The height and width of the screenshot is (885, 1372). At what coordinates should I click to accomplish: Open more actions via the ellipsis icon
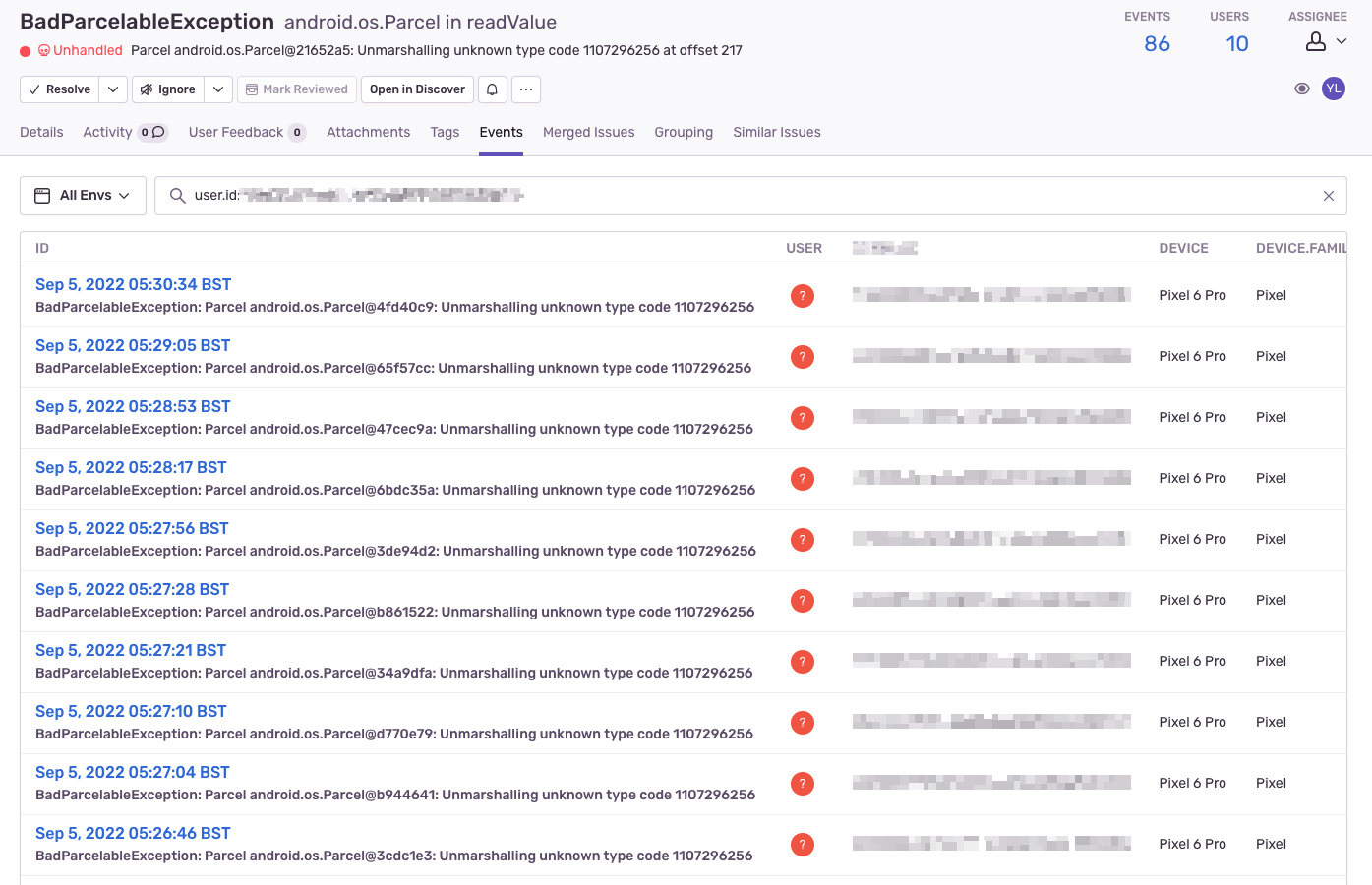pyautogui.click(x=526, y=88)
